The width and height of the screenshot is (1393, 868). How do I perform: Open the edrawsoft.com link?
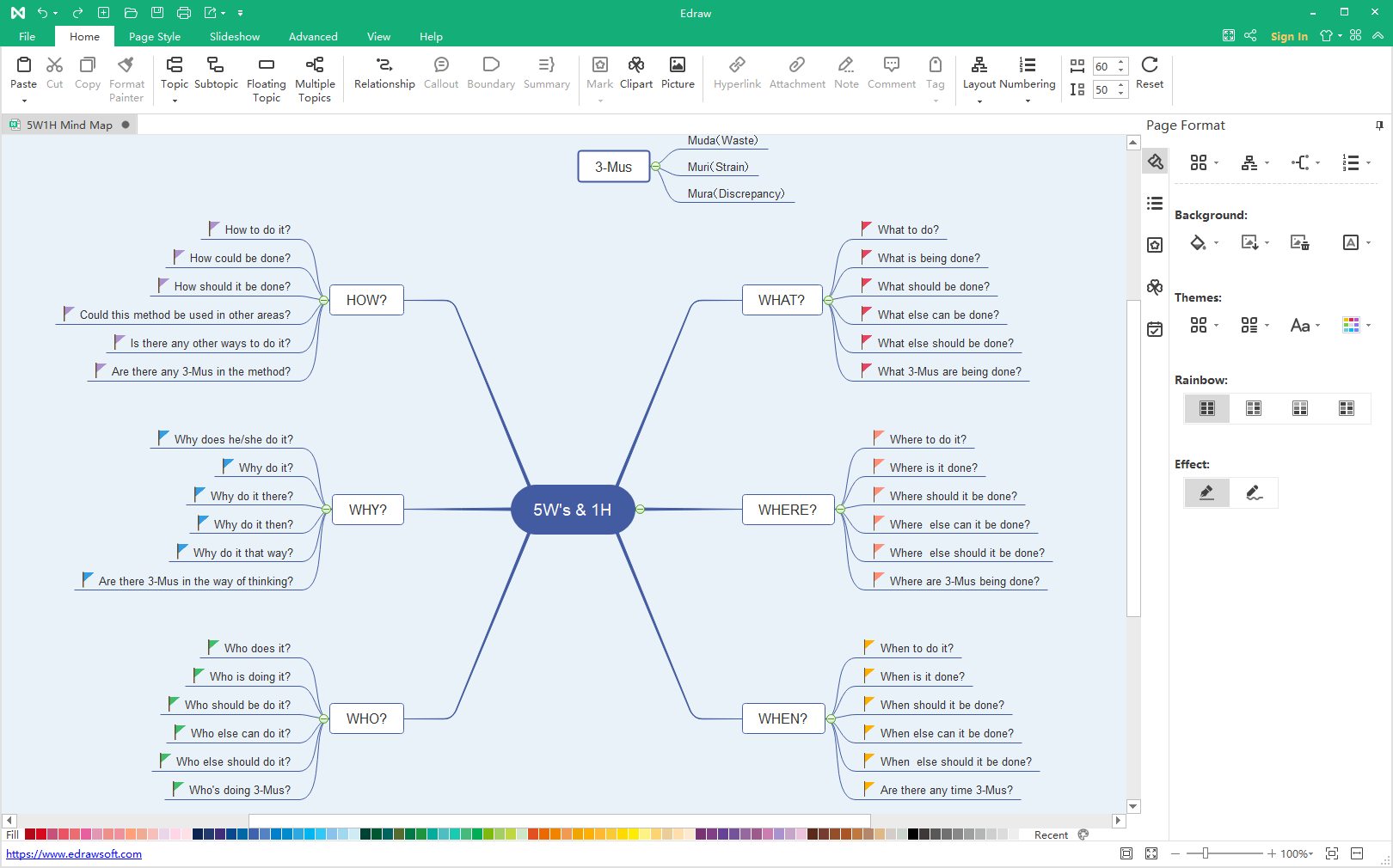click(74, 854)
